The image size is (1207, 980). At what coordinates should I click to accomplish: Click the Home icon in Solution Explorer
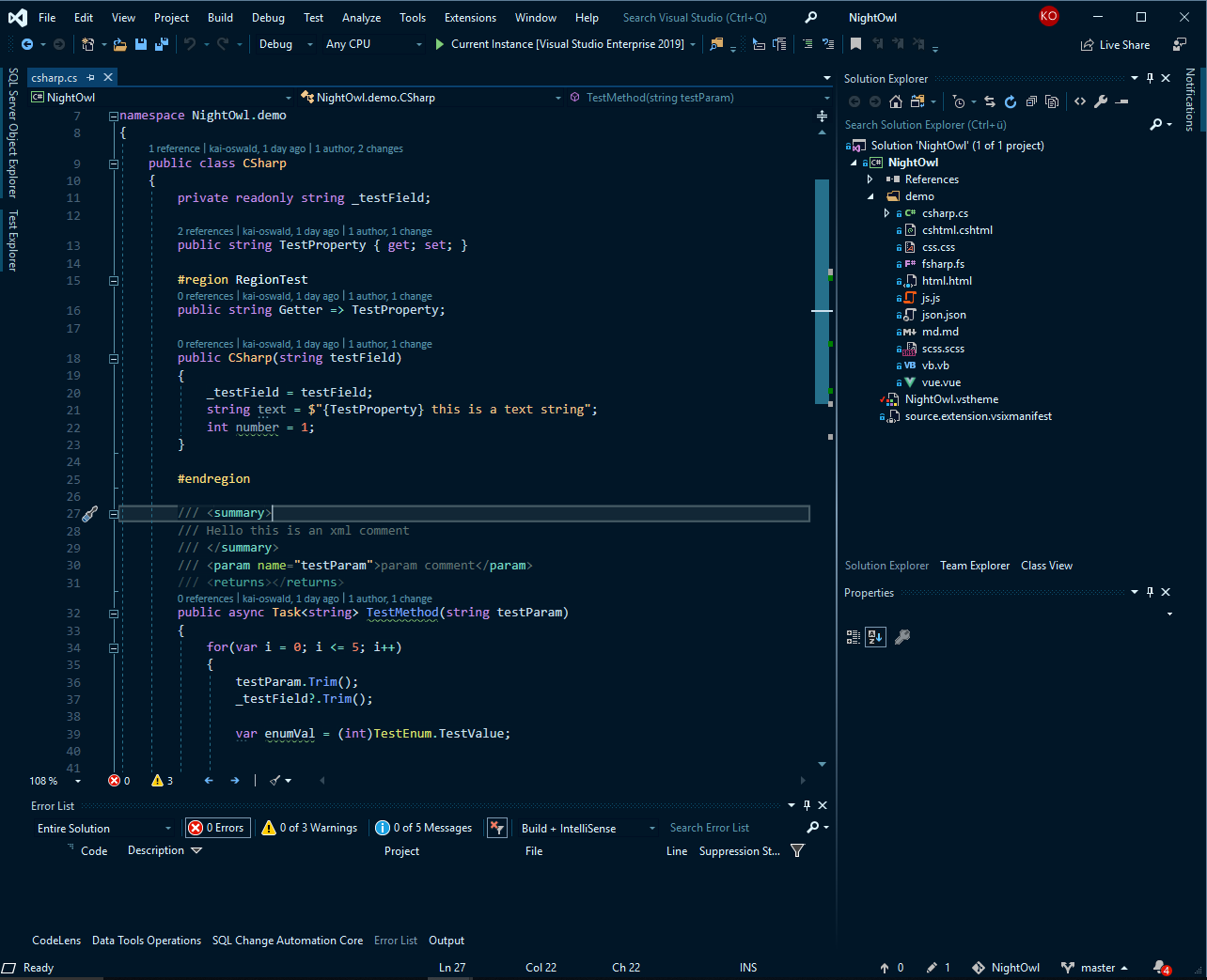tap(896, 101)
